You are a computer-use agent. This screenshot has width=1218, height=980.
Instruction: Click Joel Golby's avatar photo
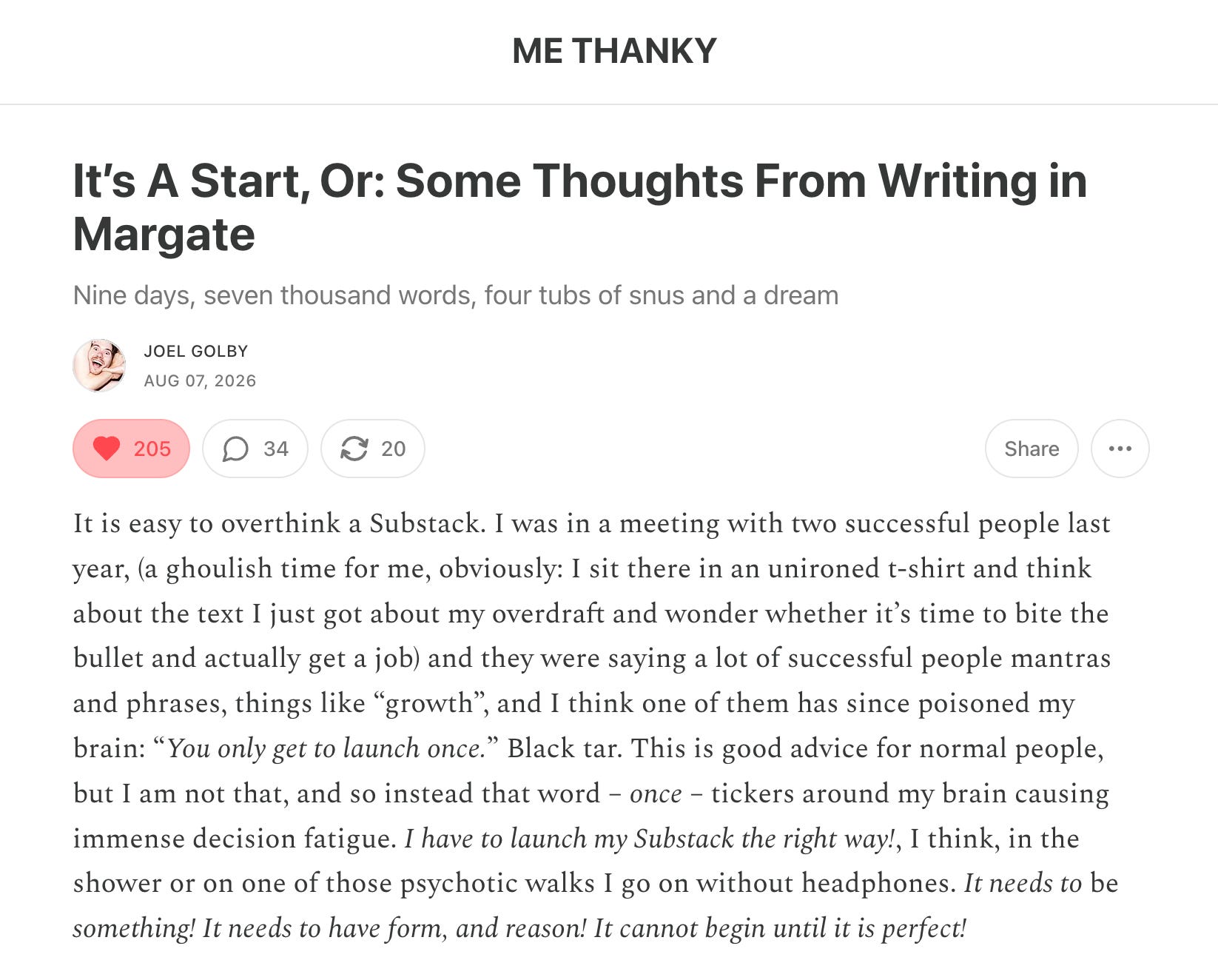pyautogui.click(x=99, y=365)
